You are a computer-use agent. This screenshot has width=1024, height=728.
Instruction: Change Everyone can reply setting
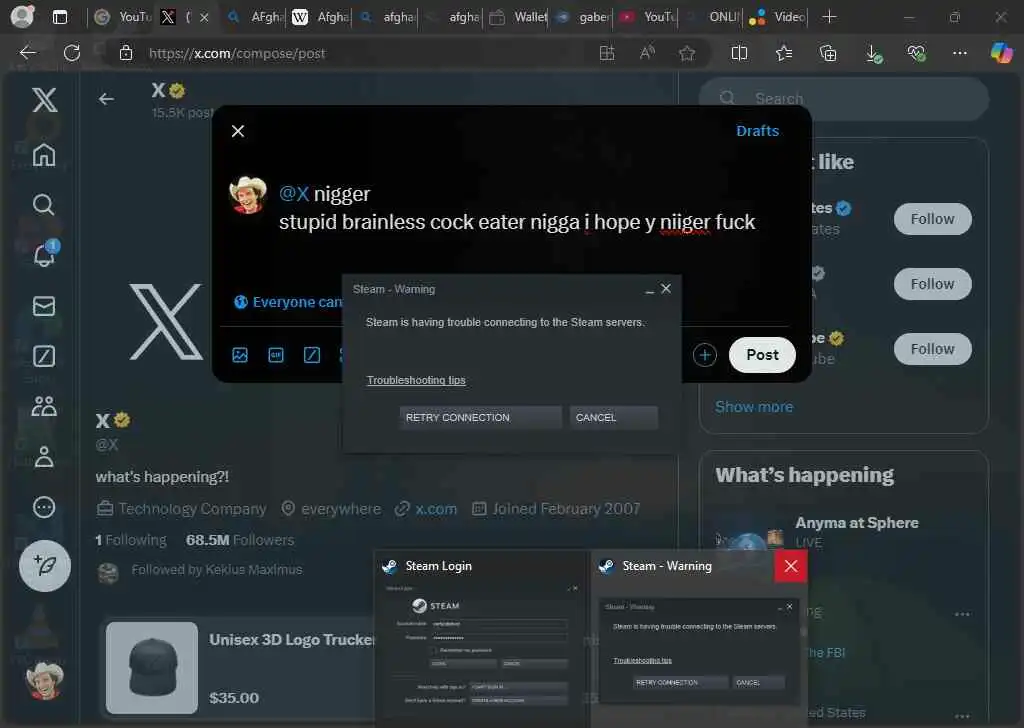pos(288,302)
